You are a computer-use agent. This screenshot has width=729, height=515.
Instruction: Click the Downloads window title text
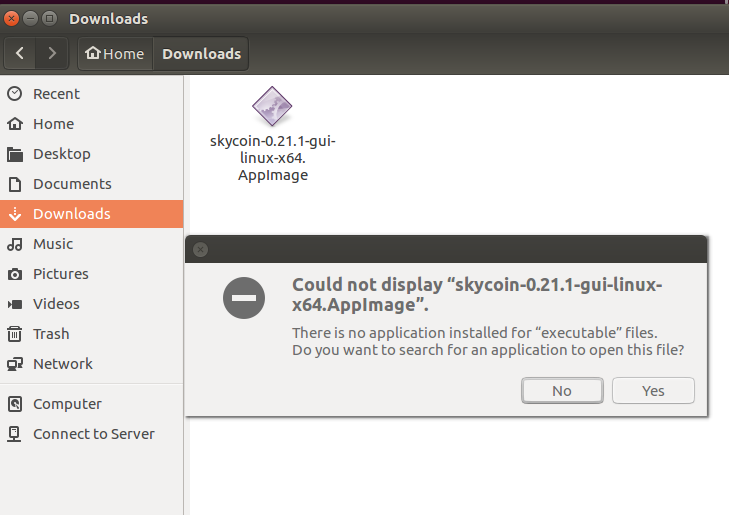click(x=108, y=19)
